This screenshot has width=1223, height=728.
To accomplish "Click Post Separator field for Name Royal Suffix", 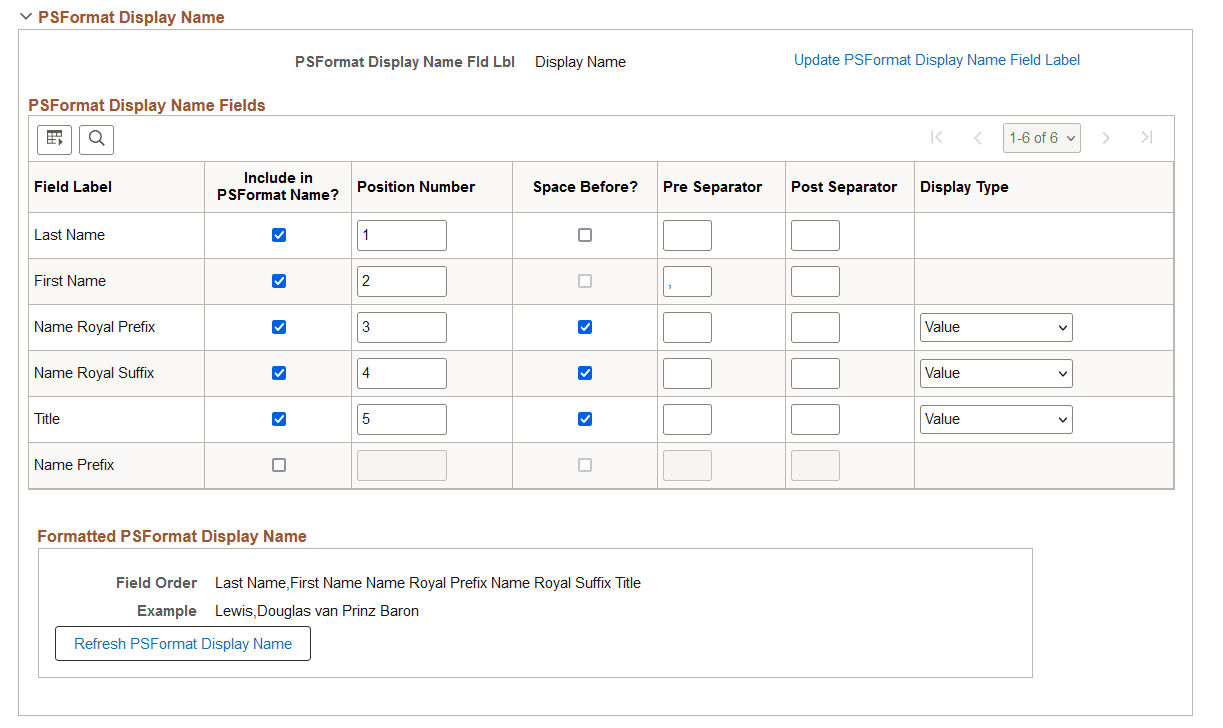I will 815,373.
